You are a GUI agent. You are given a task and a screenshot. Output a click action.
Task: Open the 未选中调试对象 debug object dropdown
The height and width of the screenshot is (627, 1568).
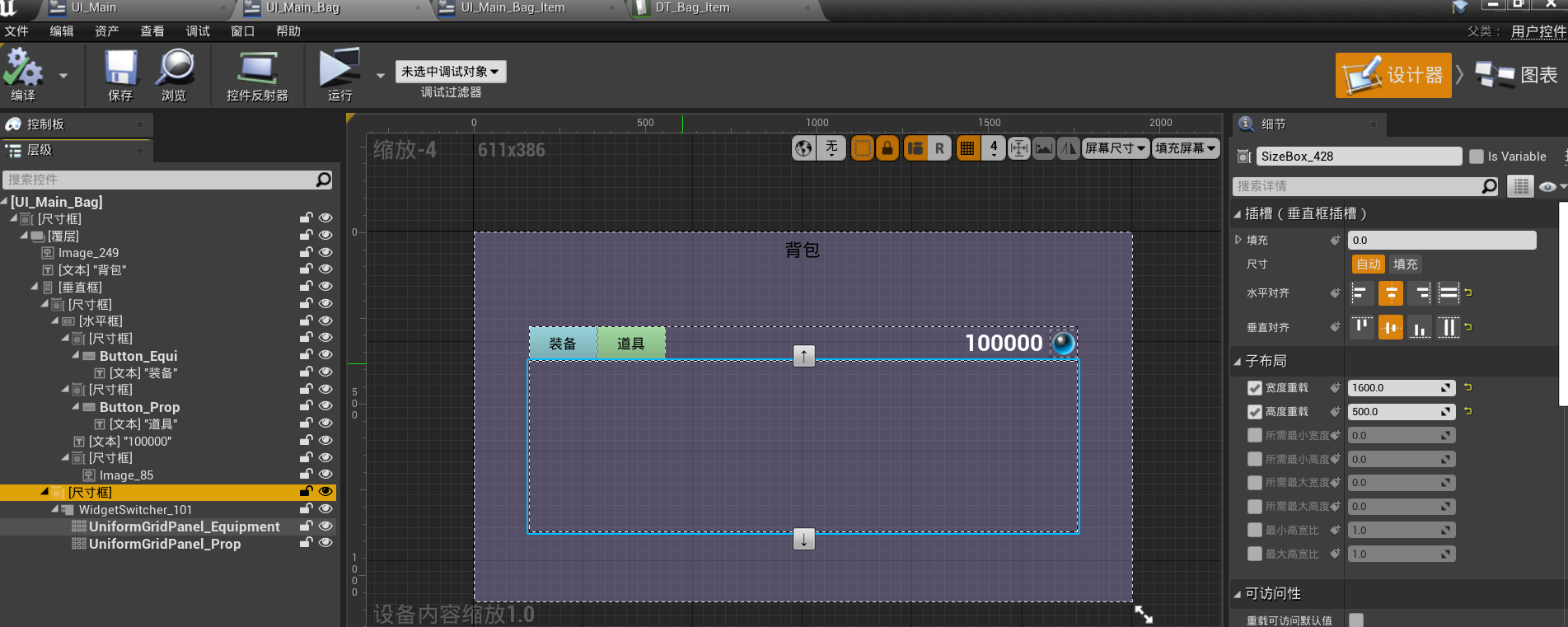tap(451, 72)
